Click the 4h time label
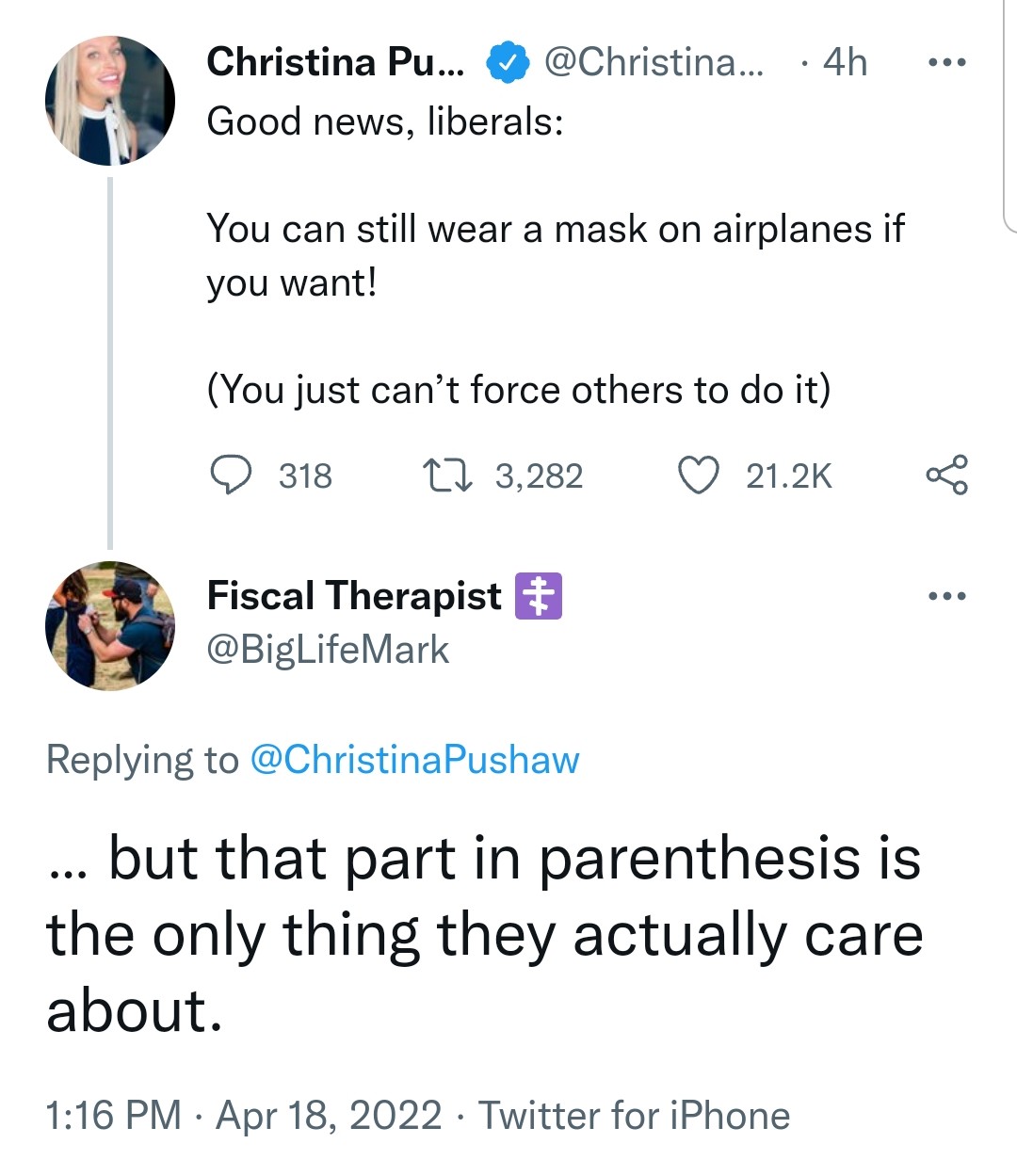 [845, 62]
